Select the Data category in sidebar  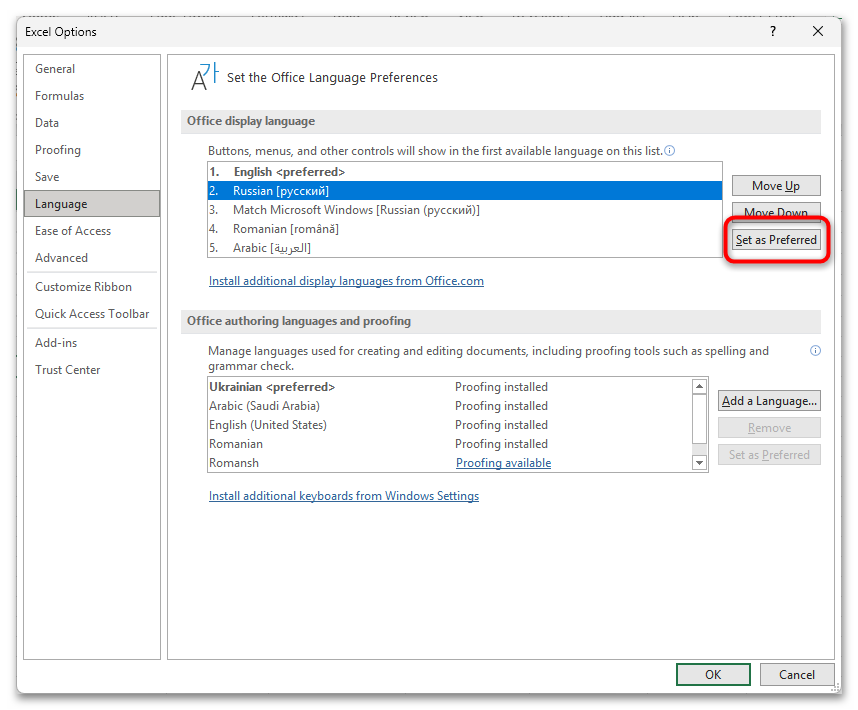[92, 123]
